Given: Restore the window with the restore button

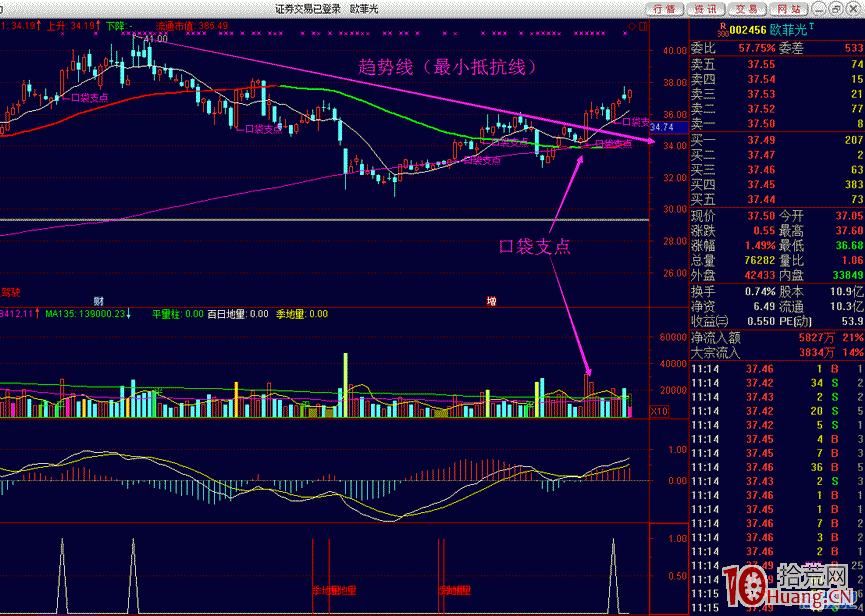Looking at the screenshot, I should (x=837, y=9).
